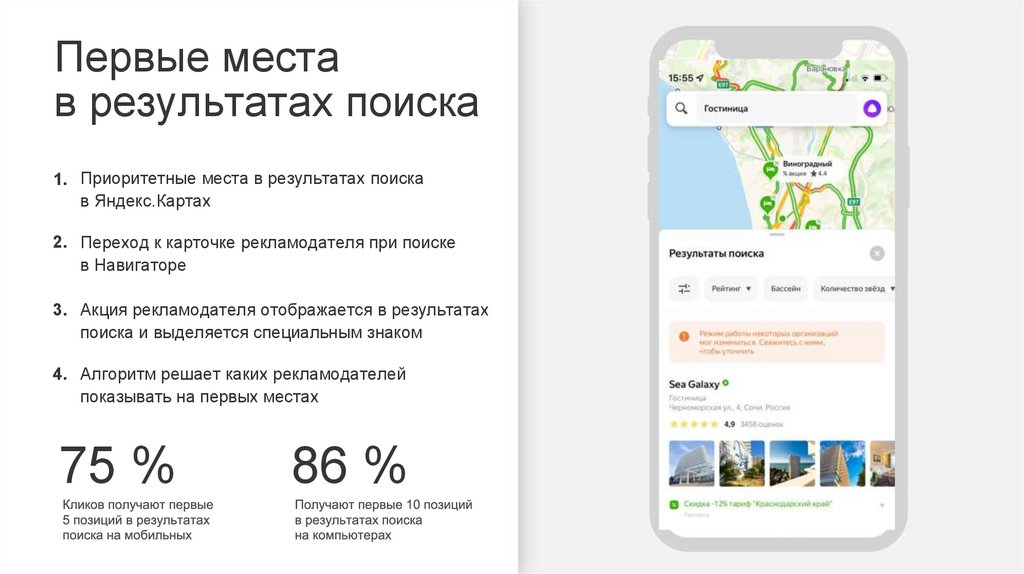This screenshot has width=1024, height=574.
Task: Open the Скидка -12% тариф offer link
Action: [x=758, y=504]
